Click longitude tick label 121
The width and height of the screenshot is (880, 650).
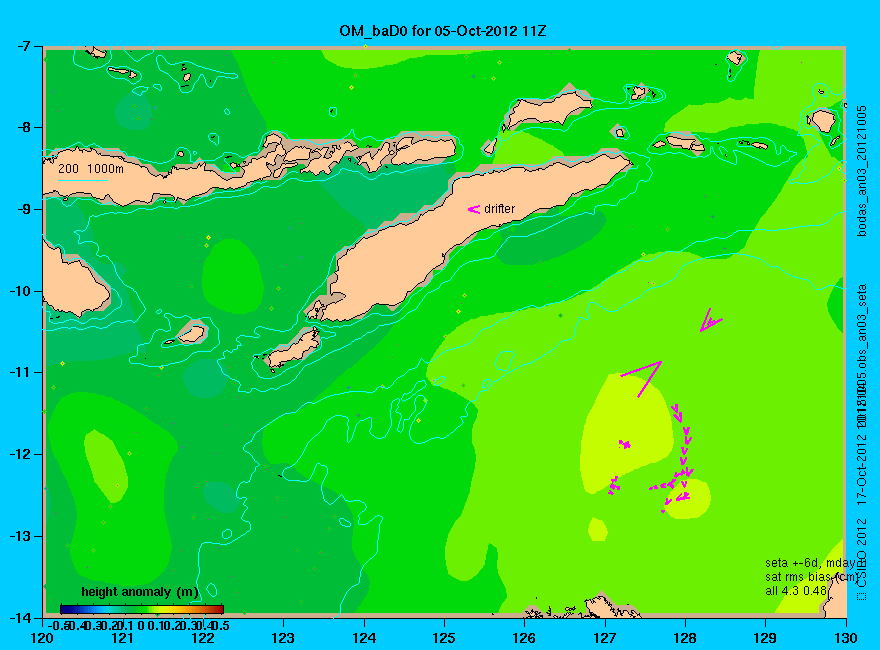123,638
